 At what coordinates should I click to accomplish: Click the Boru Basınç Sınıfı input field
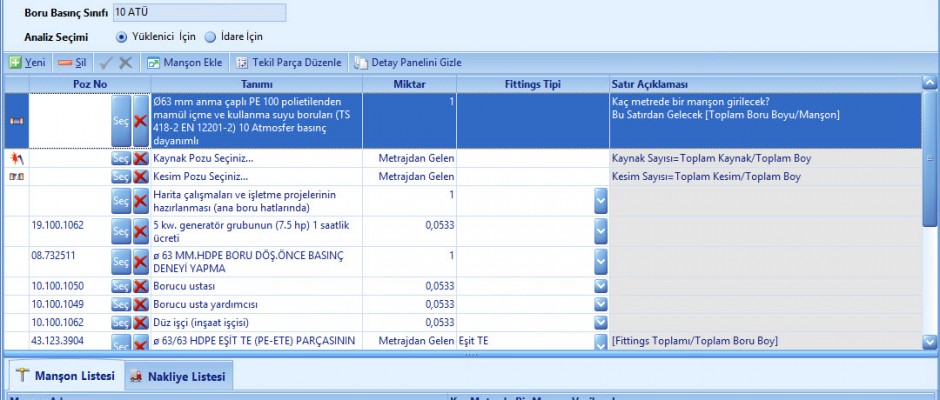198,13
